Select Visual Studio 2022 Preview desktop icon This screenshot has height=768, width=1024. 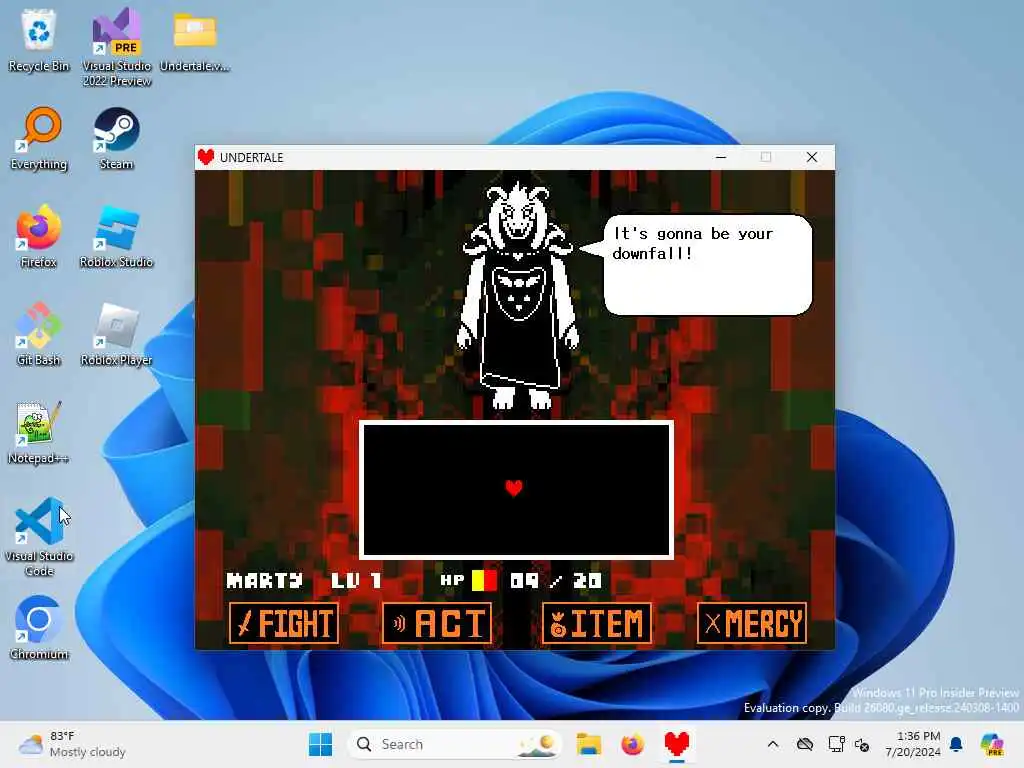coord(117,47)
